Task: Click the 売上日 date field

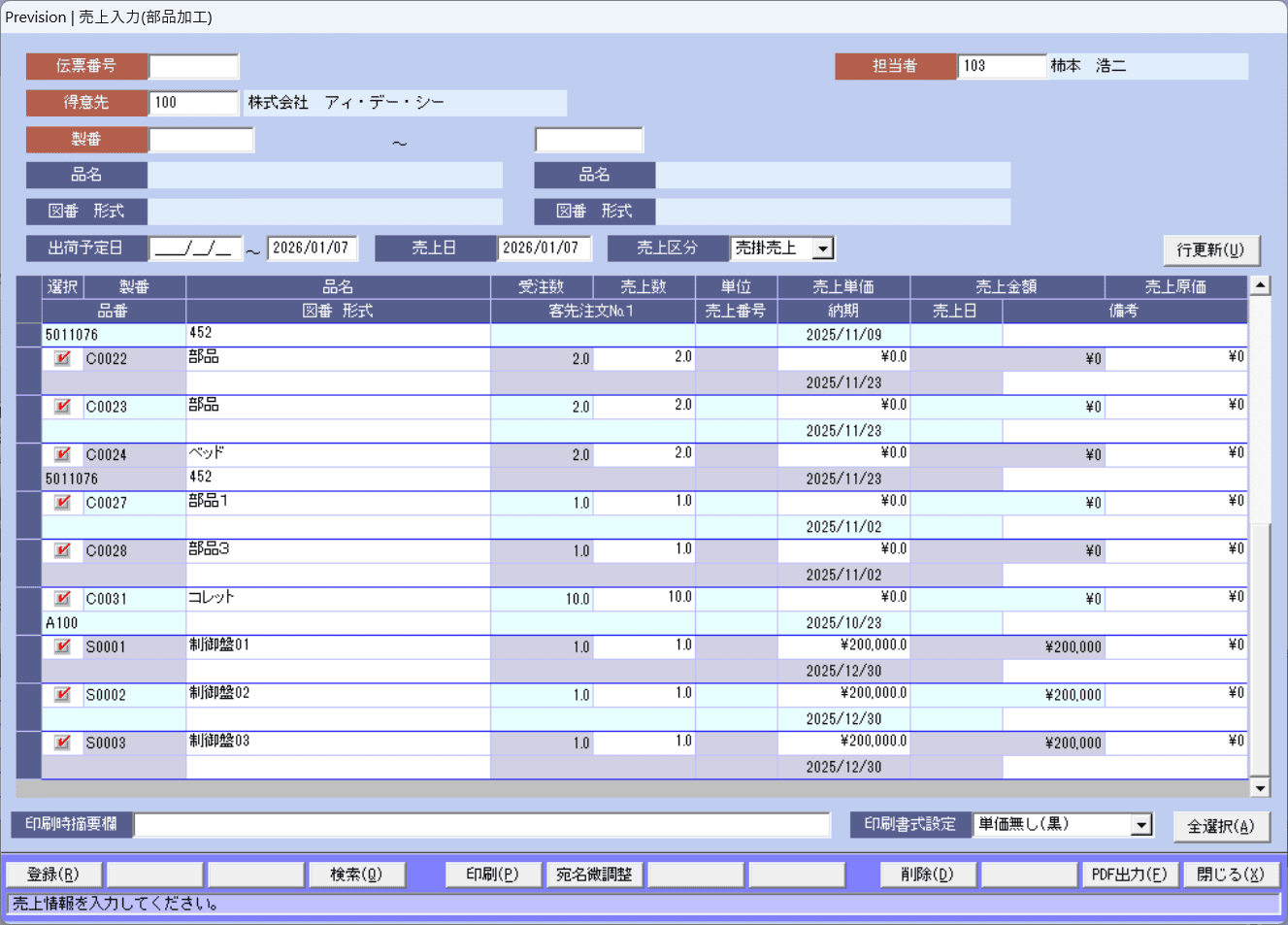Action: coord(544,248)
